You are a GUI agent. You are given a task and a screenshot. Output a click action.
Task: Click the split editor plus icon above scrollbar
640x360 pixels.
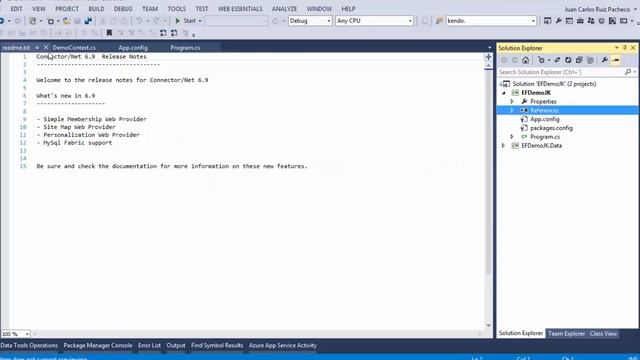coord(488,57)
